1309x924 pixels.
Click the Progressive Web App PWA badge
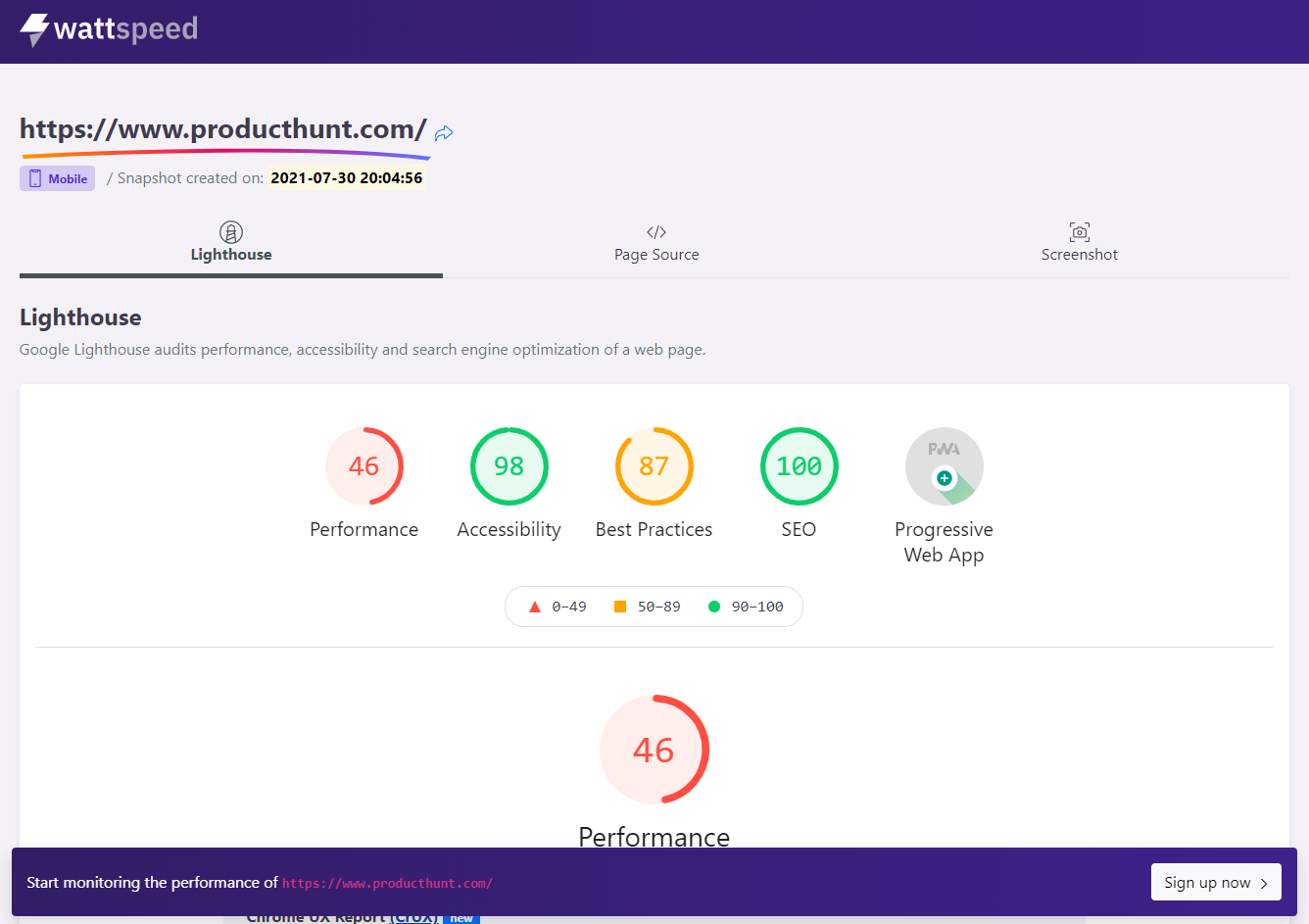[944, 466]
